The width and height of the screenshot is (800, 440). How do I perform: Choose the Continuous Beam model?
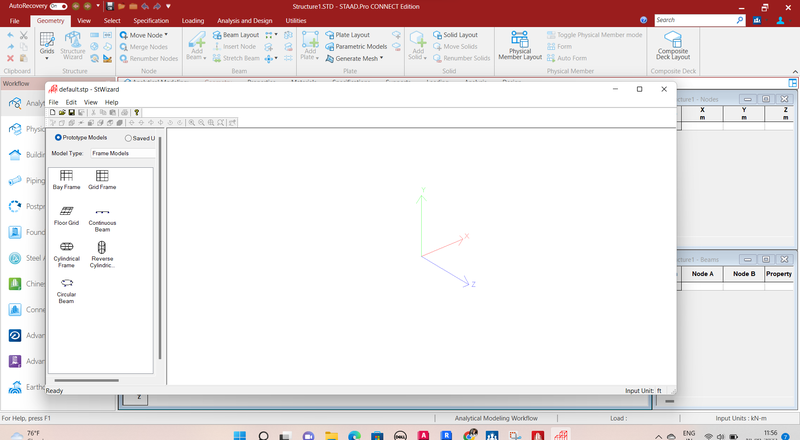[x=102, y=219]
